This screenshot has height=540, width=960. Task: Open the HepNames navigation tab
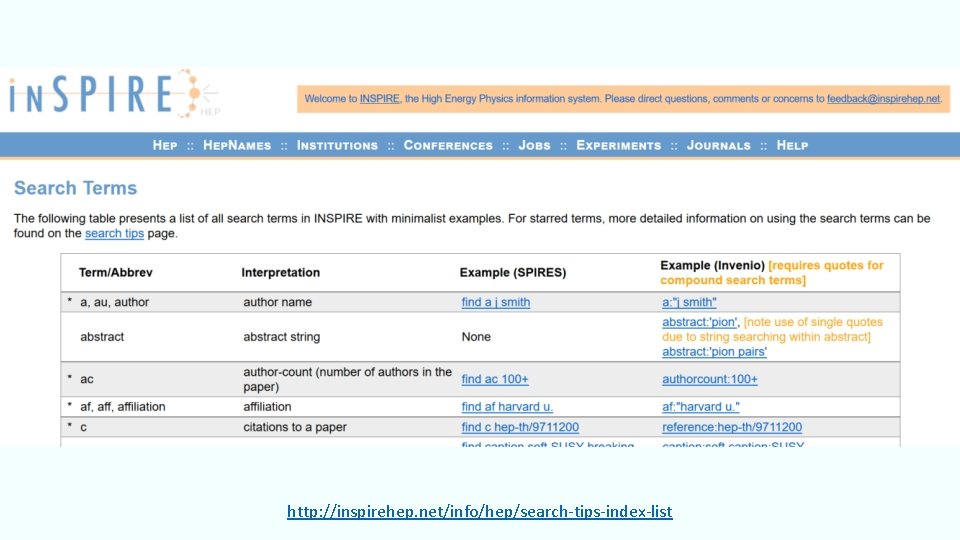click(x=237, y=145)
